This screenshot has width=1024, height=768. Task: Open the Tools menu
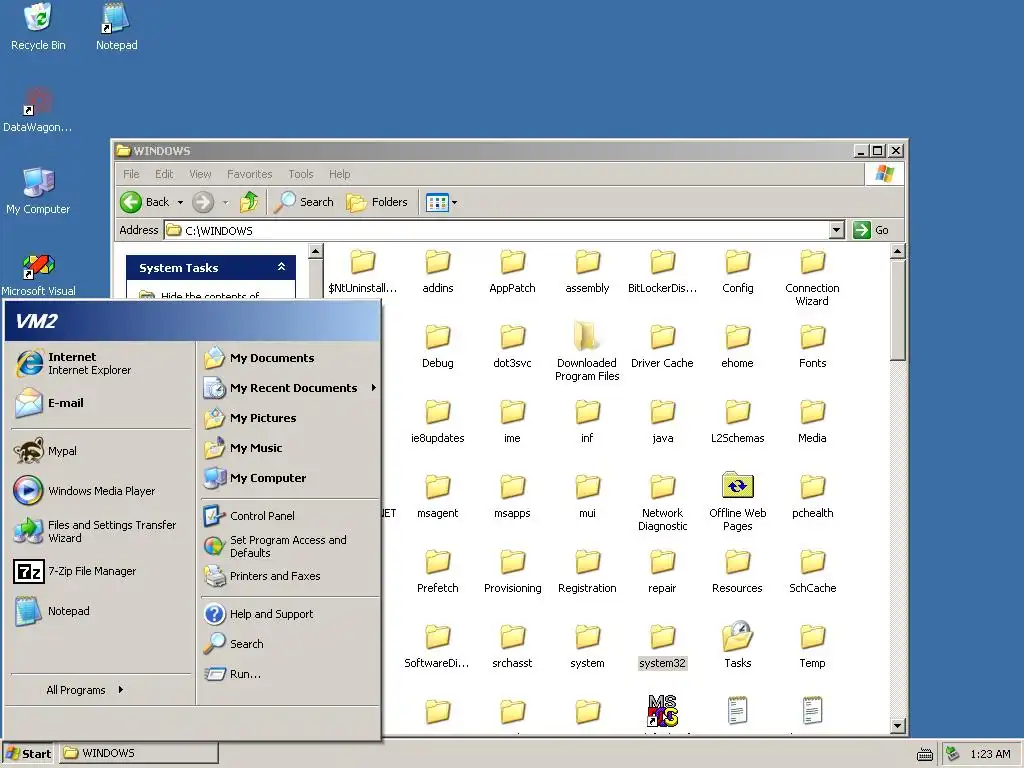pos(301,174)
